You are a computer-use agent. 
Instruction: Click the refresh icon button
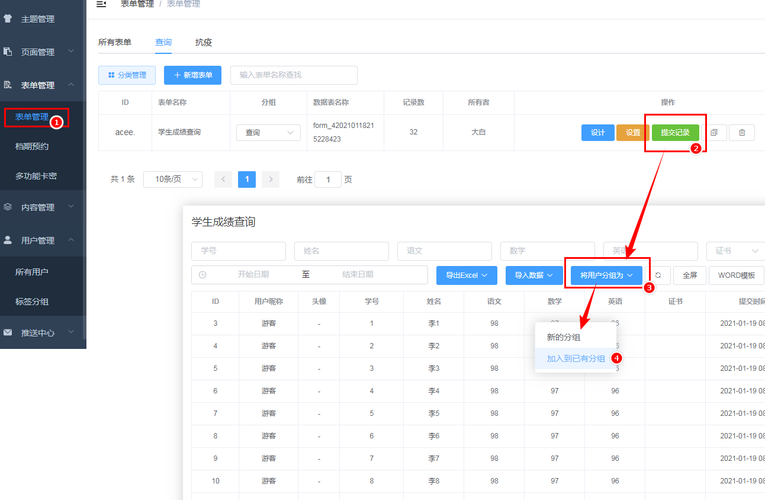pyautogui.click(x=658, y=275)
